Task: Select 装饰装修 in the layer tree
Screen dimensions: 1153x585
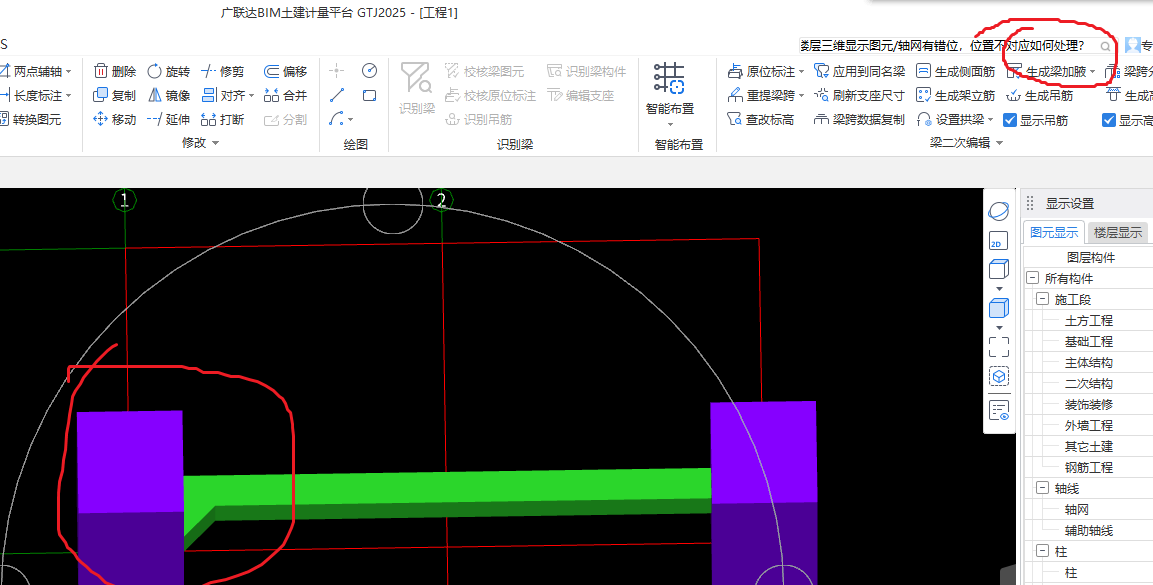Action: (x=1088, y=404)
